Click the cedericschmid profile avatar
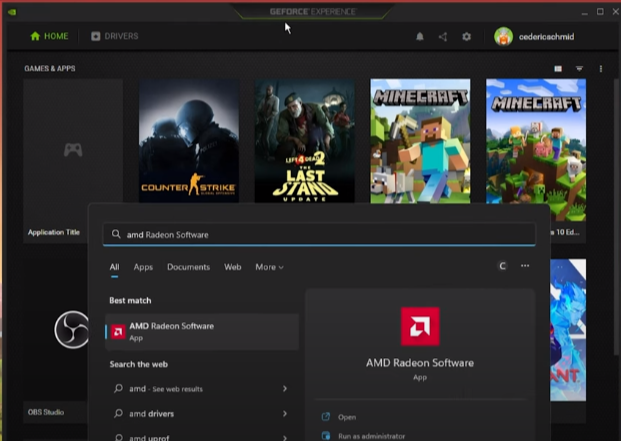This screenshot has height=441, width=621. point(503,37)
